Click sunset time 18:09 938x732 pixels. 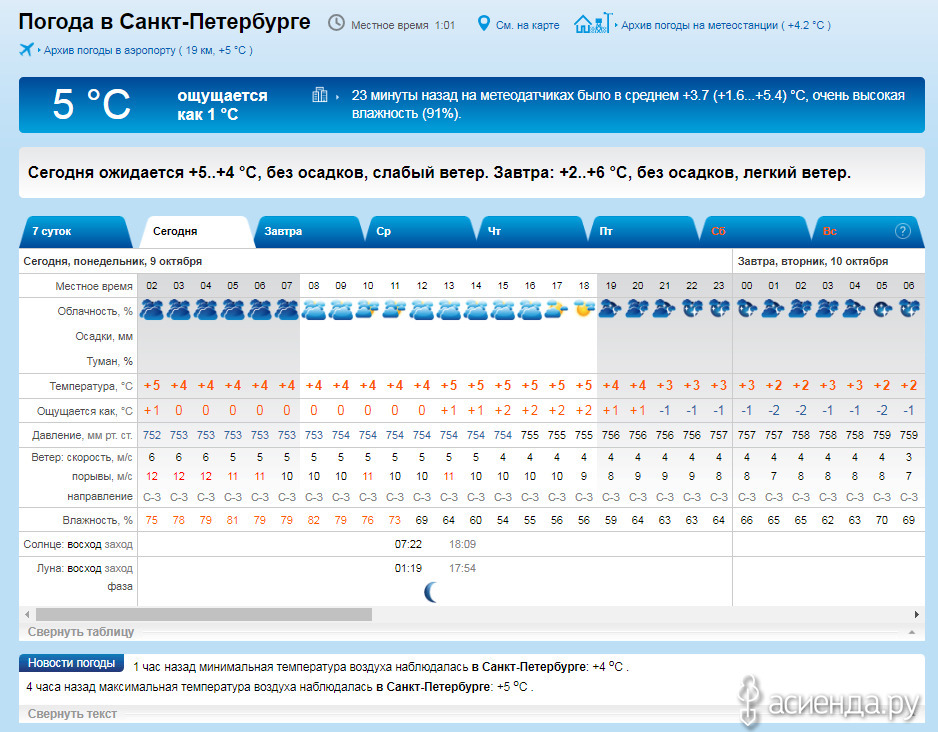pos(462,544)
